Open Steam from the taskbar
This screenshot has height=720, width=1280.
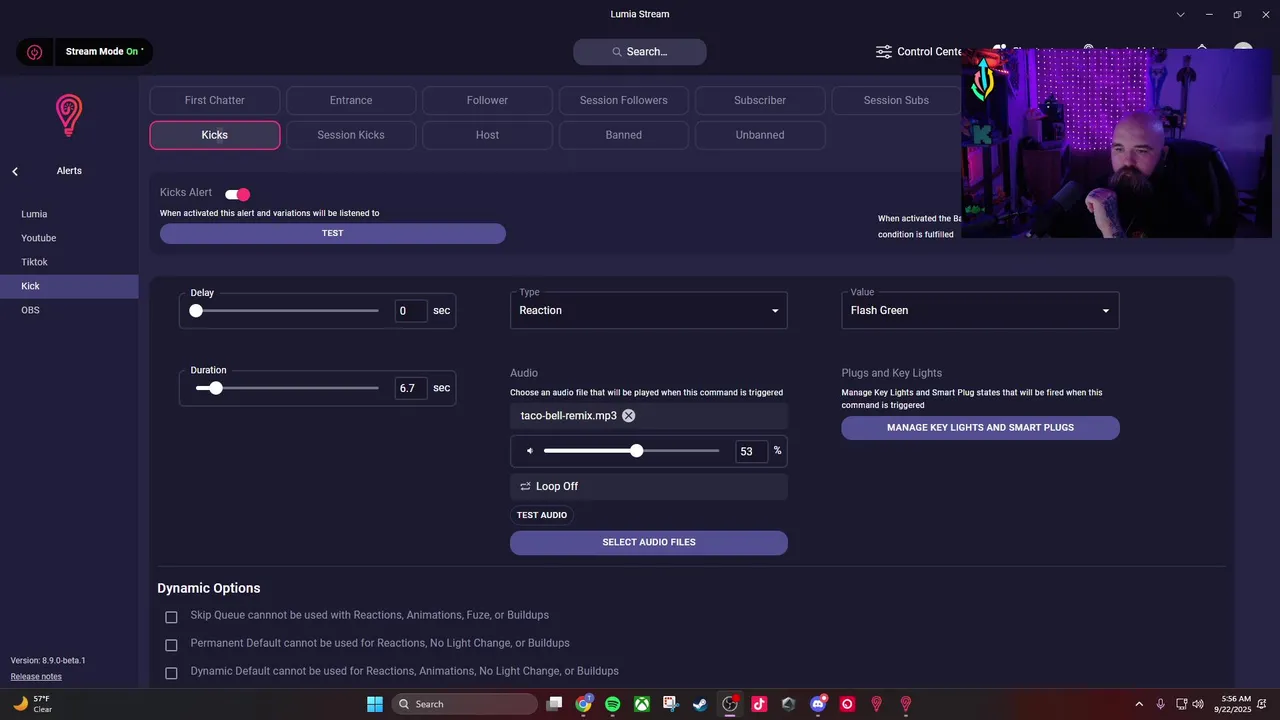point(700,704)
